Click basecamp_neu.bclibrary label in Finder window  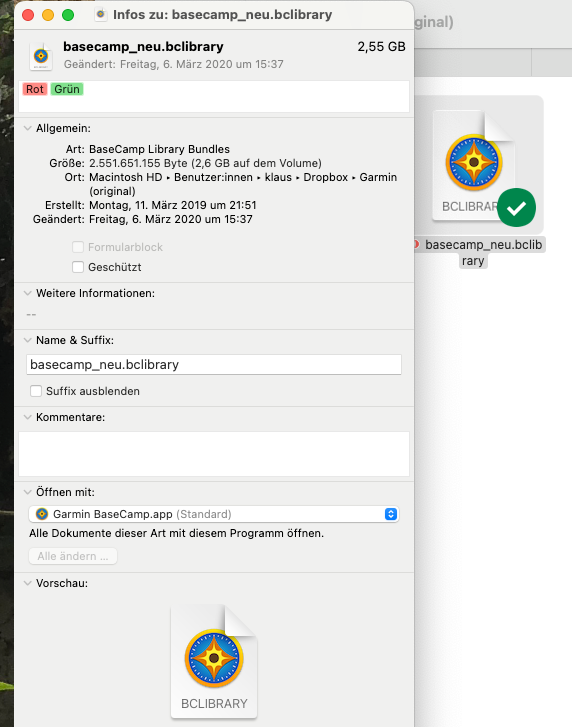click(x=483, y=253)
